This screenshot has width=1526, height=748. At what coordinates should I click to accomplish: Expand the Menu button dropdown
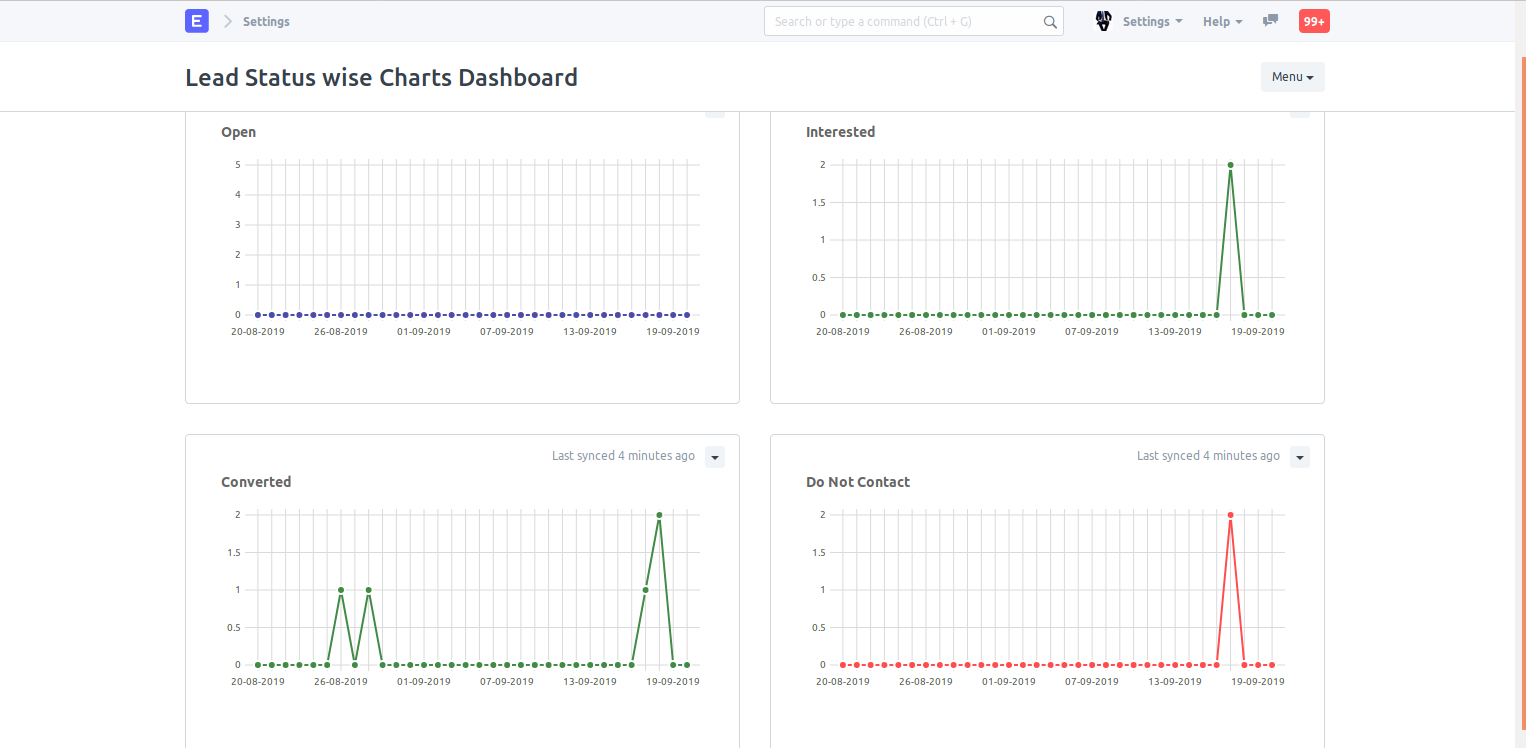1292,77
